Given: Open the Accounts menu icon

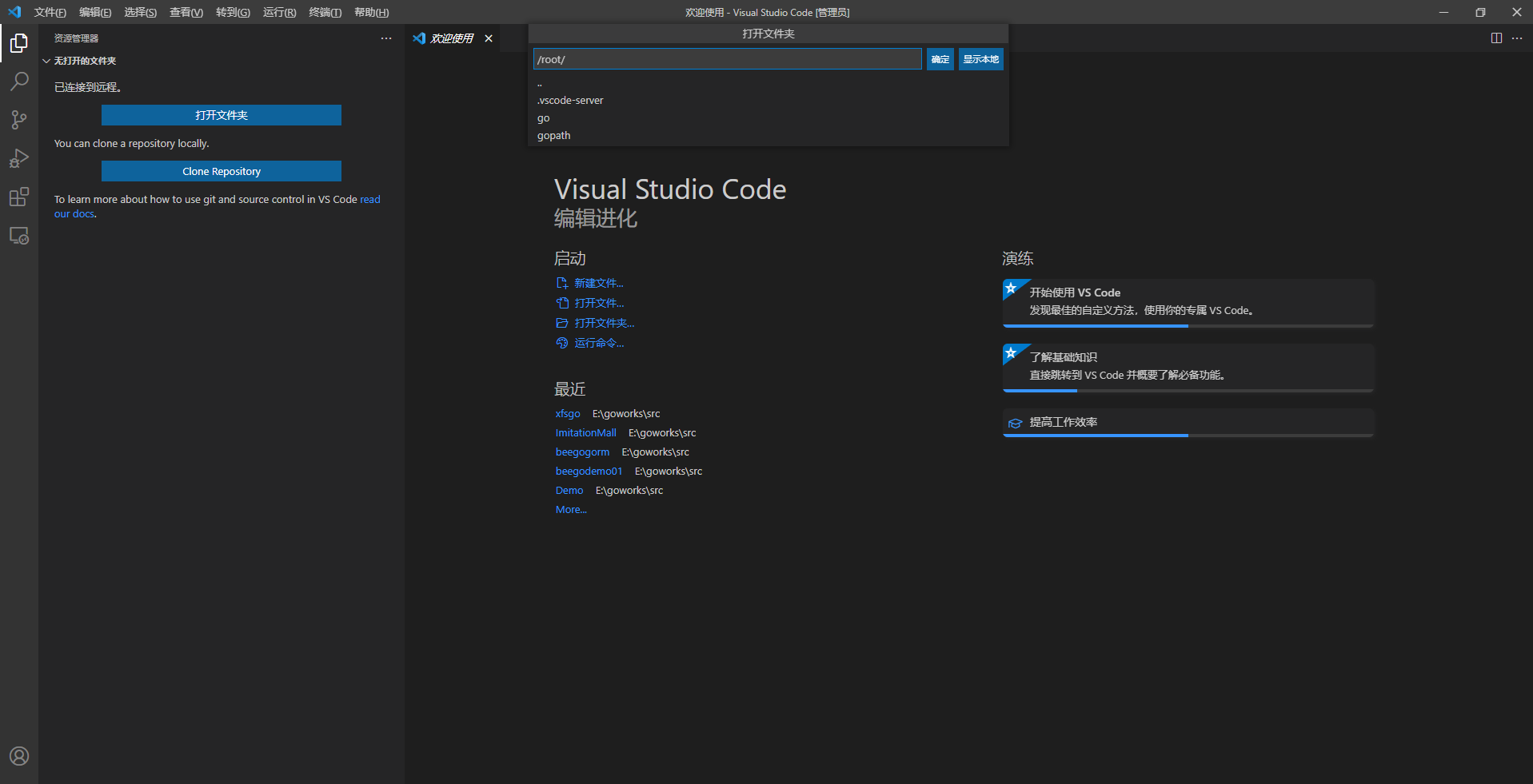Looking at the screenshot, I should click(x=19, y=756).
